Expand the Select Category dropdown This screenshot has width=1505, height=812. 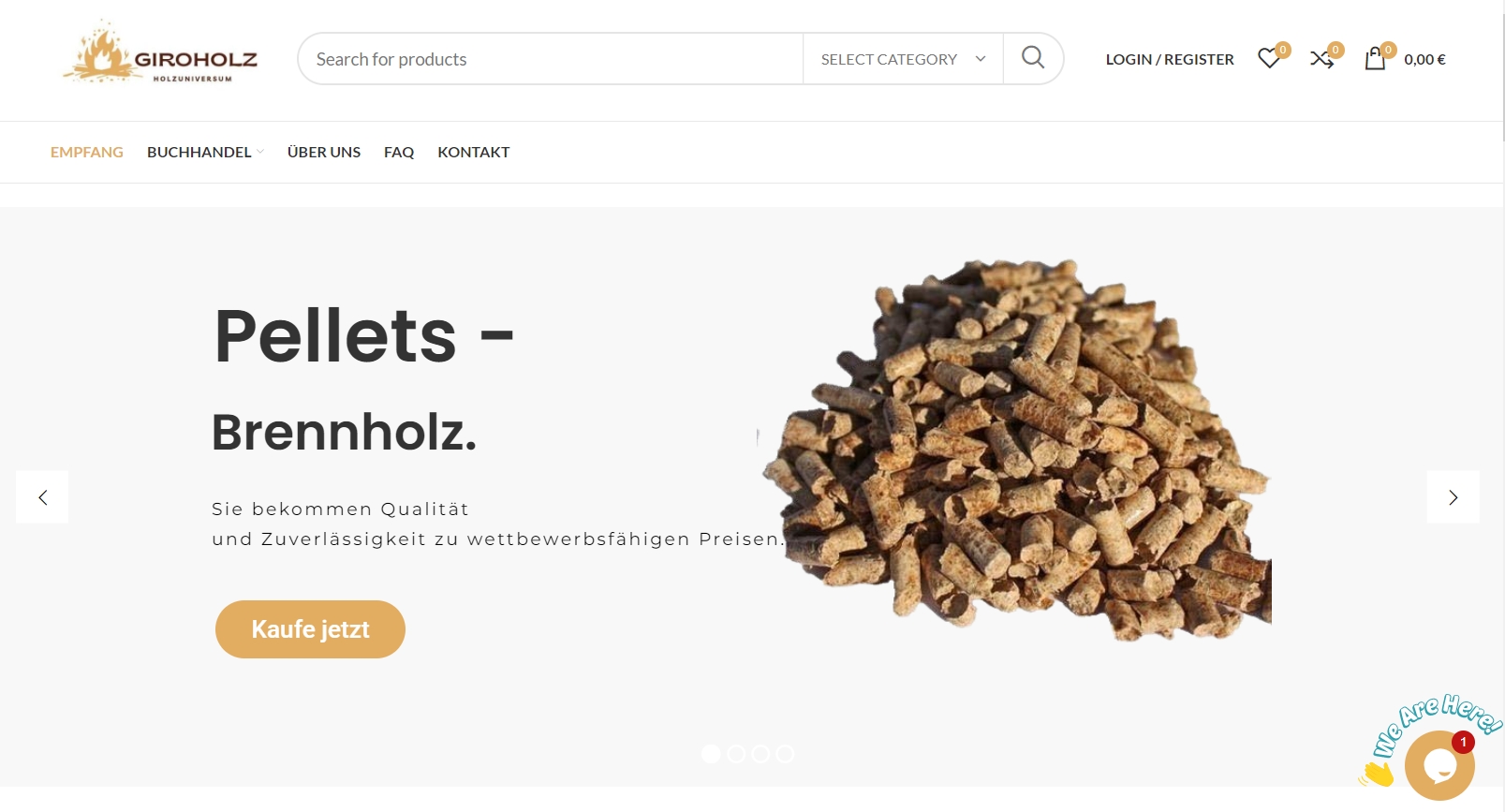pyautogui.click(x=903, y=59)
